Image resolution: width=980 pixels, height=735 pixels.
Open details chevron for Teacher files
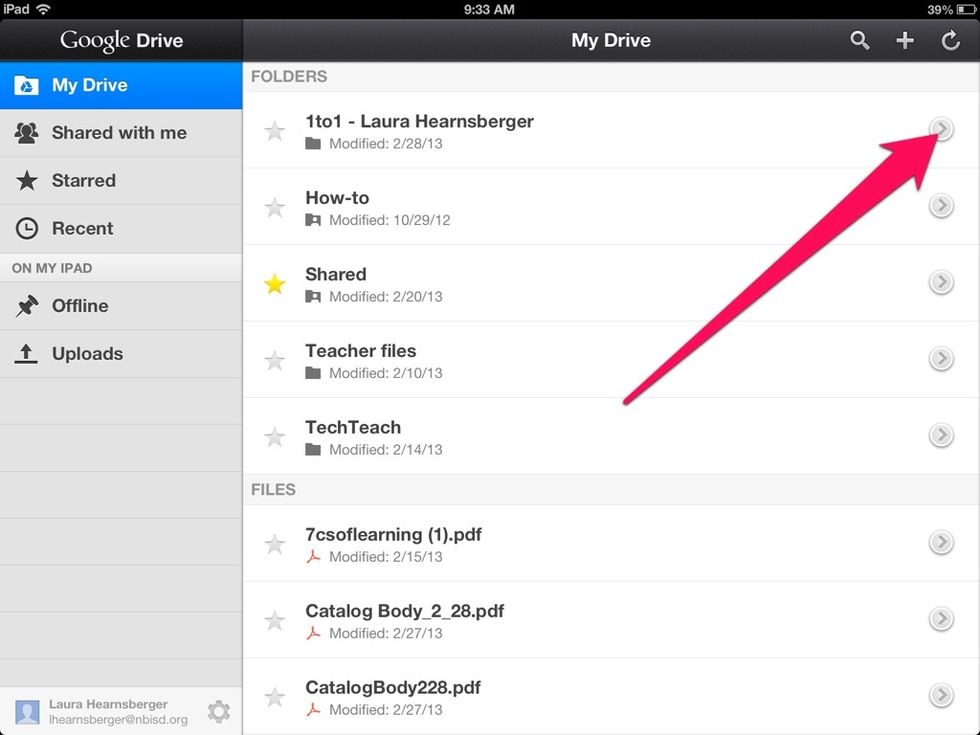click(941, 359)
